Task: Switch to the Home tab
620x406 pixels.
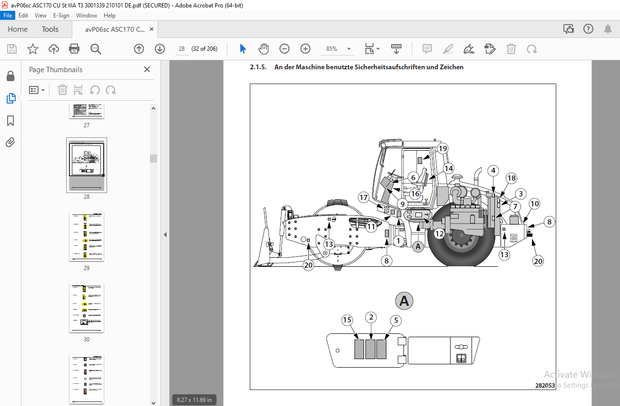Action: [17, 29]
